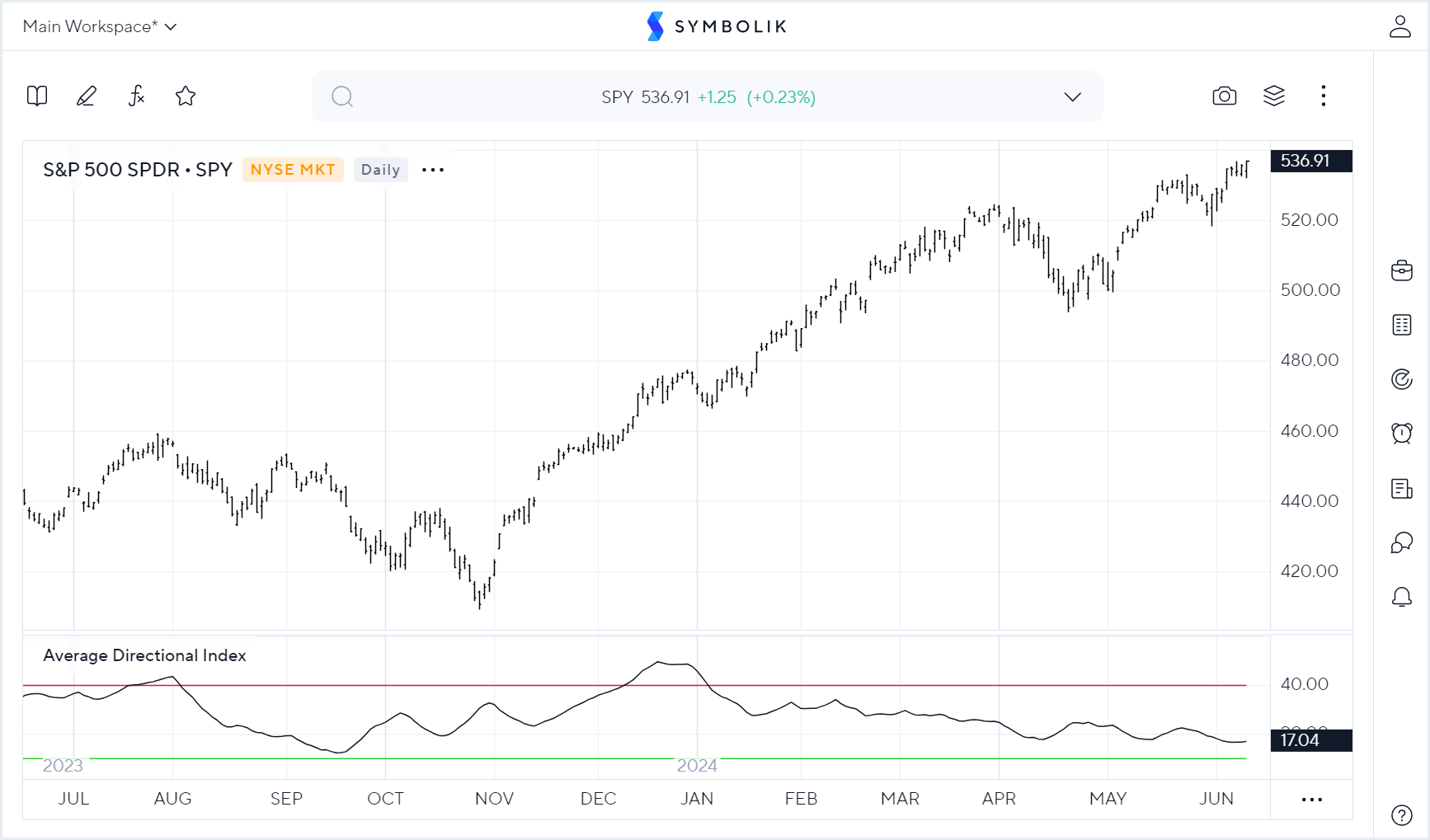Expand the SPY symbol dropdown chevron
This screenshot has height=840, width=1430.
(1072, 97)
